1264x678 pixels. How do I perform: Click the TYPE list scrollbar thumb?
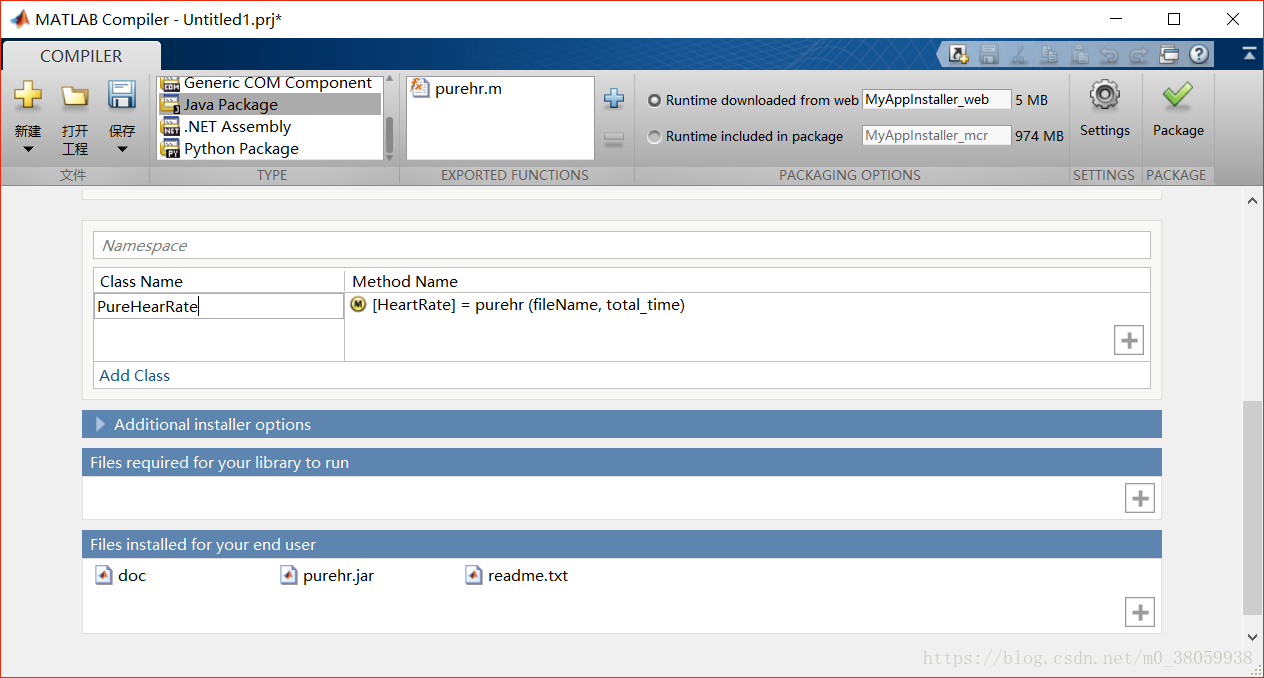point(389,135)
